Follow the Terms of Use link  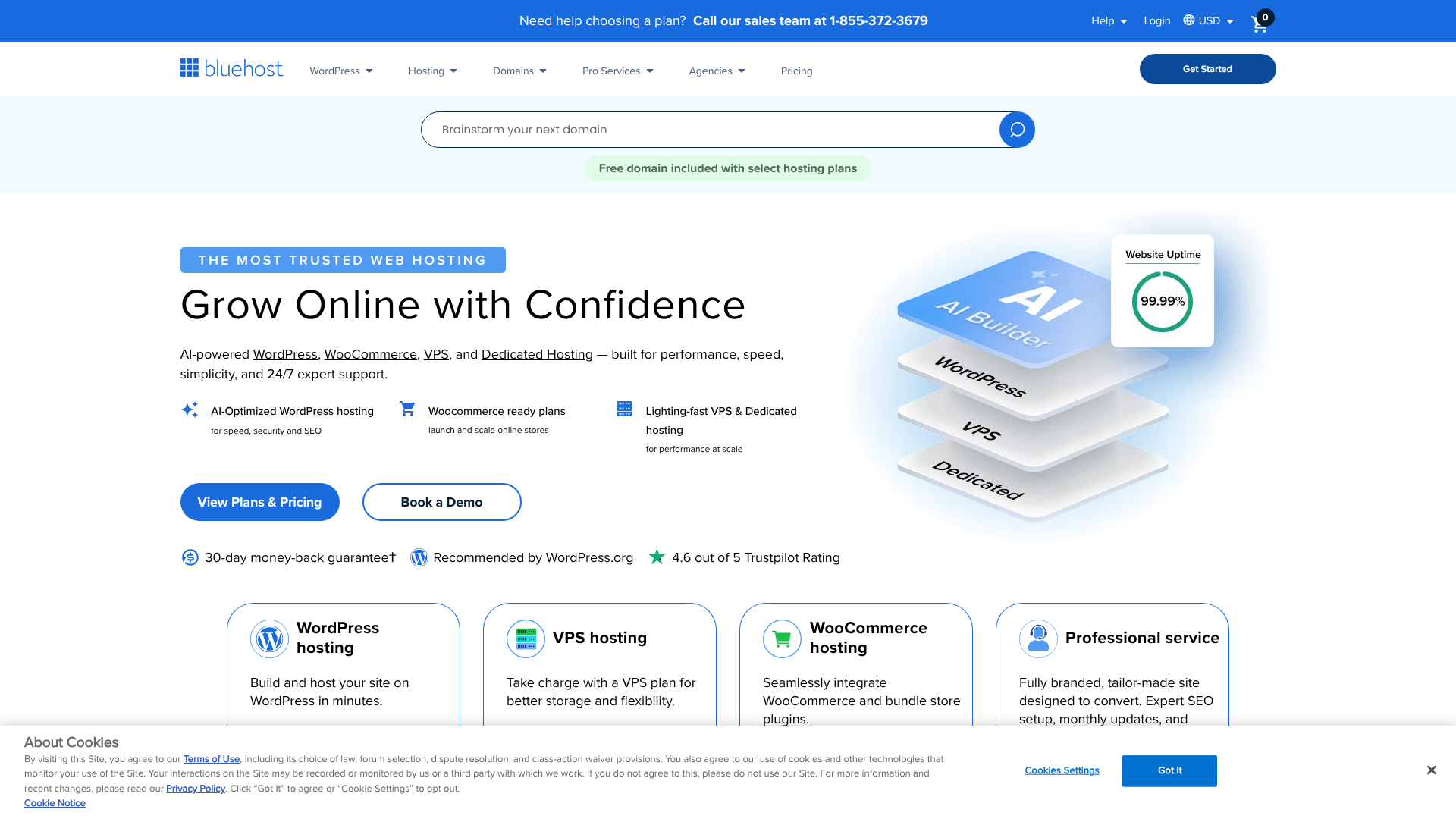211,758
